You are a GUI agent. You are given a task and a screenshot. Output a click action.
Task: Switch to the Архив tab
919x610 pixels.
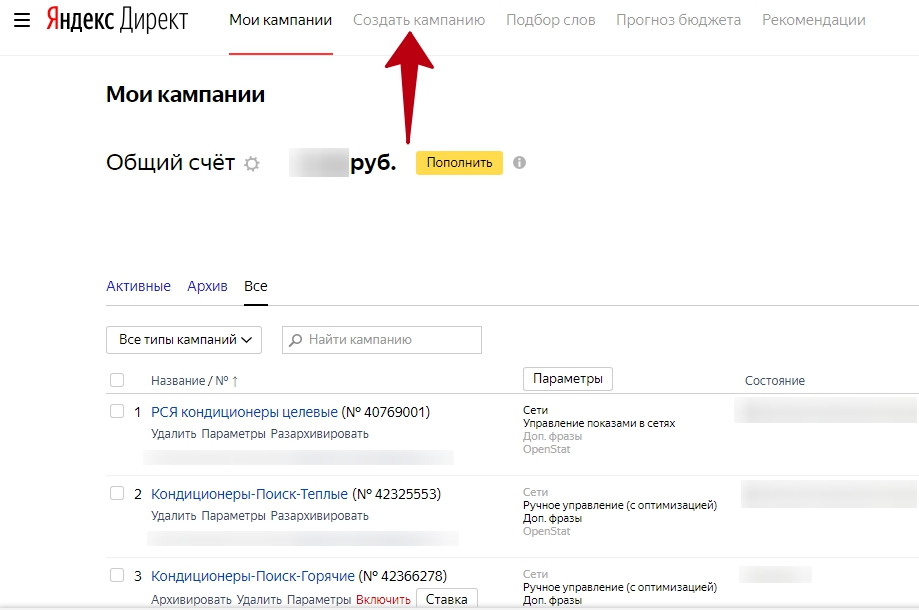click(207, 286)
